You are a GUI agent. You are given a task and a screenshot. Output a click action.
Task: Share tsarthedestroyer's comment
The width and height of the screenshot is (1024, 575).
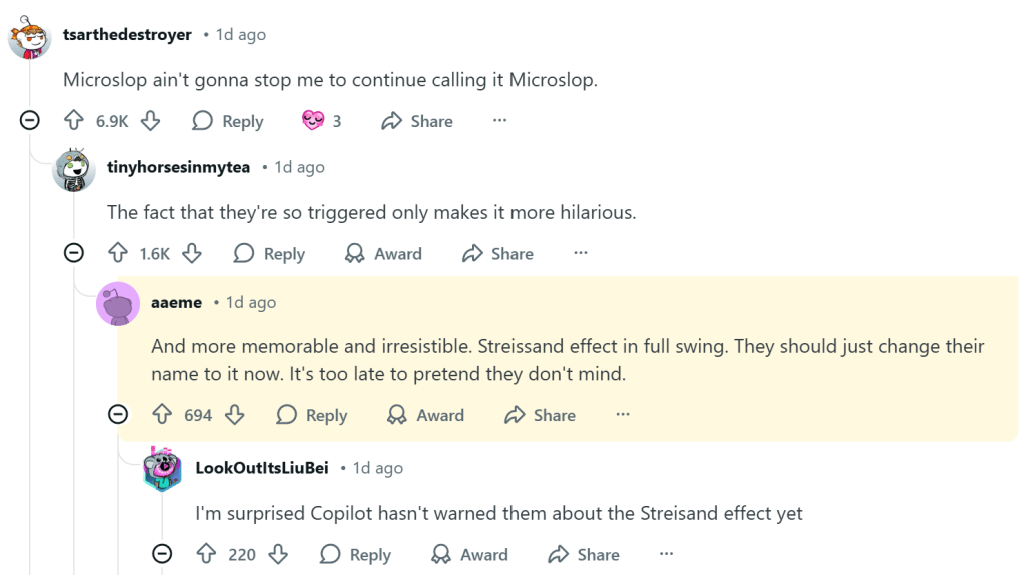click(x=417, y=121)
